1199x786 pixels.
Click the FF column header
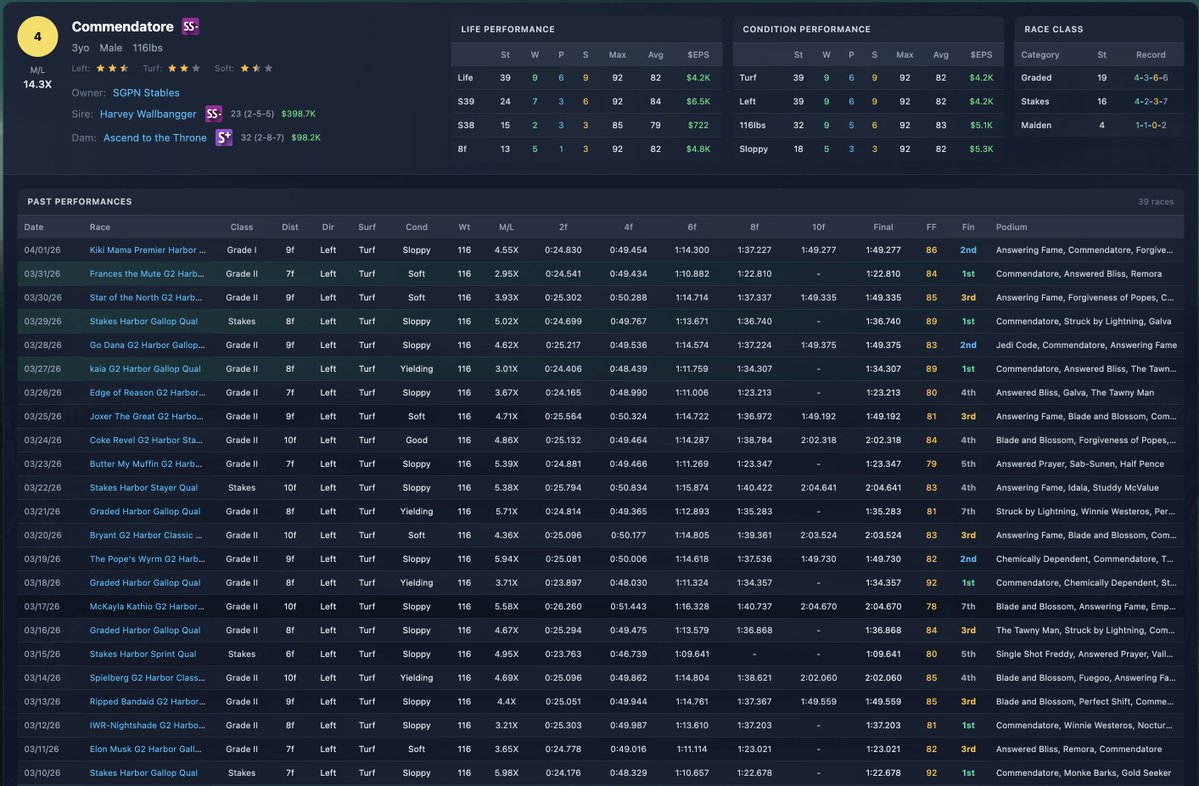(x=931, y=227)
